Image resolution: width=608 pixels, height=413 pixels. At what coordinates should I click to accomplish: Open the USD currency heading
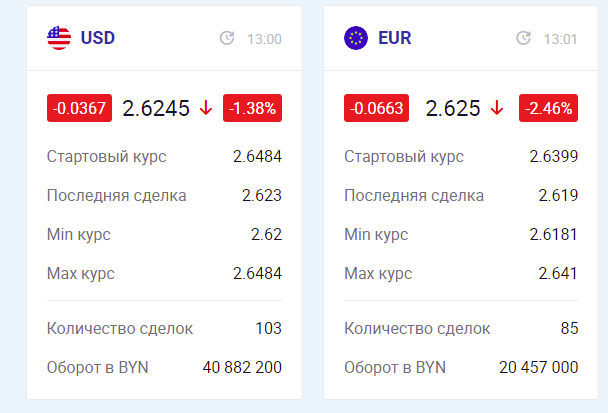98,38
